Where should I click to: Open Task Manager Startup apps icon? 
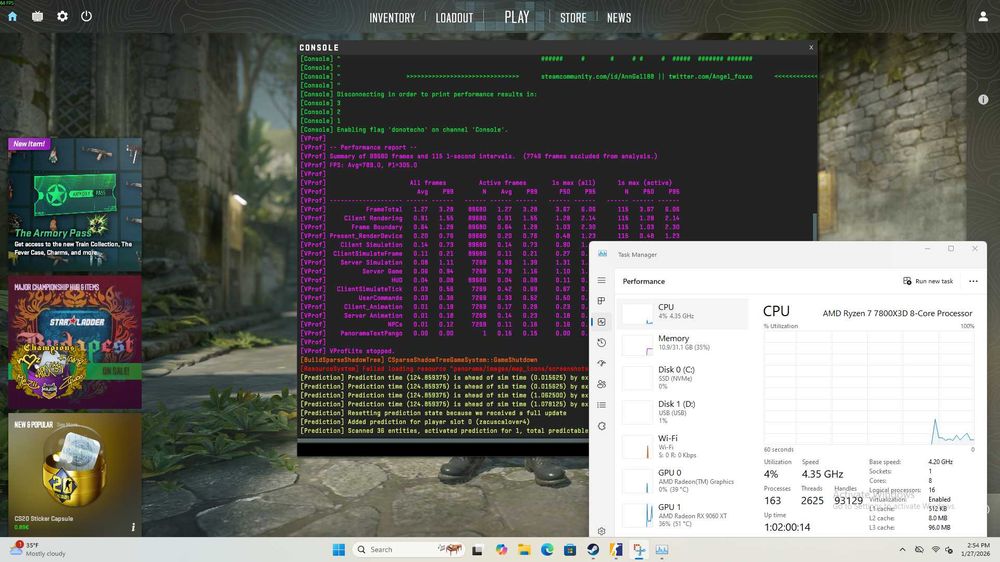click(601, 364)
